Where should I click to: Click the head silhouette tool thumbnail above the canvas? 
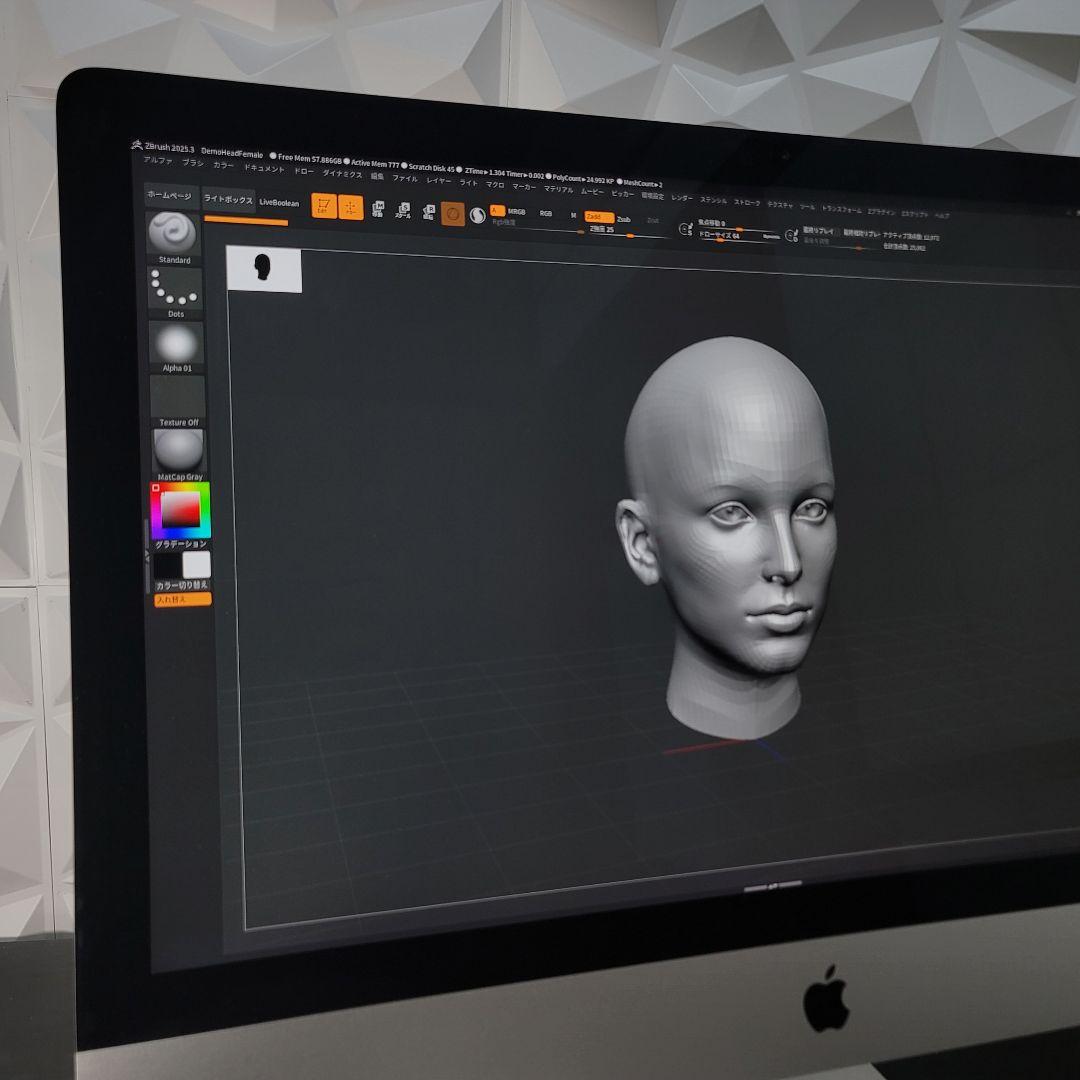click(x=263, y=268)
